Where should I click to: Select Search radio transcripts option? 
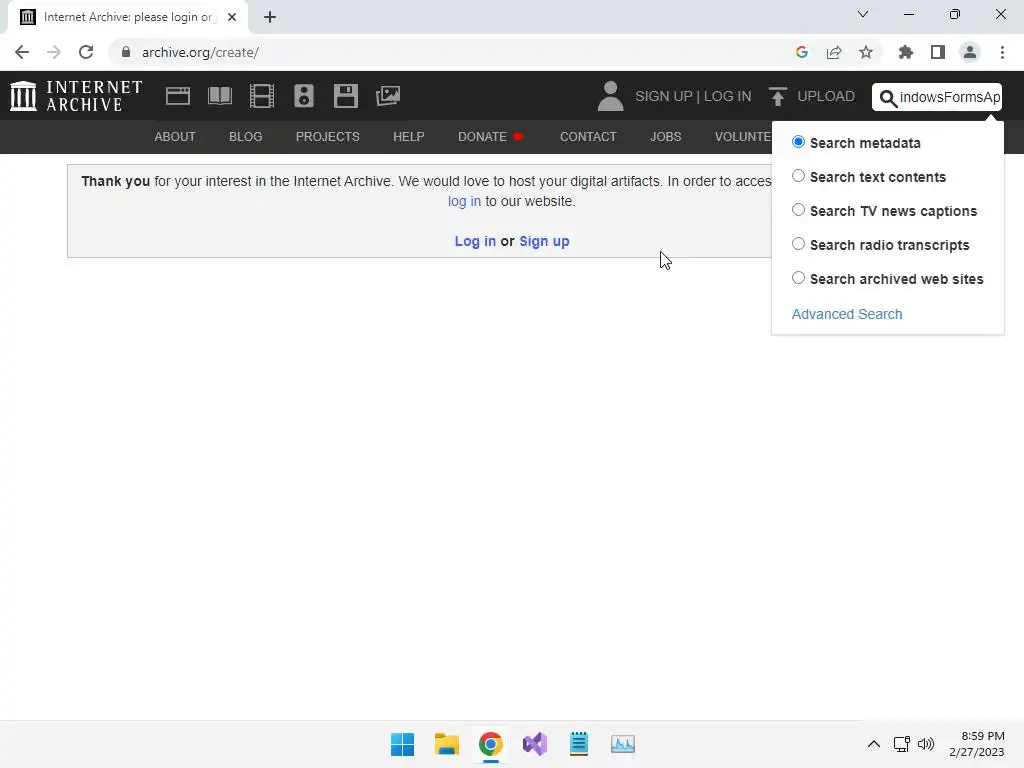798,244
